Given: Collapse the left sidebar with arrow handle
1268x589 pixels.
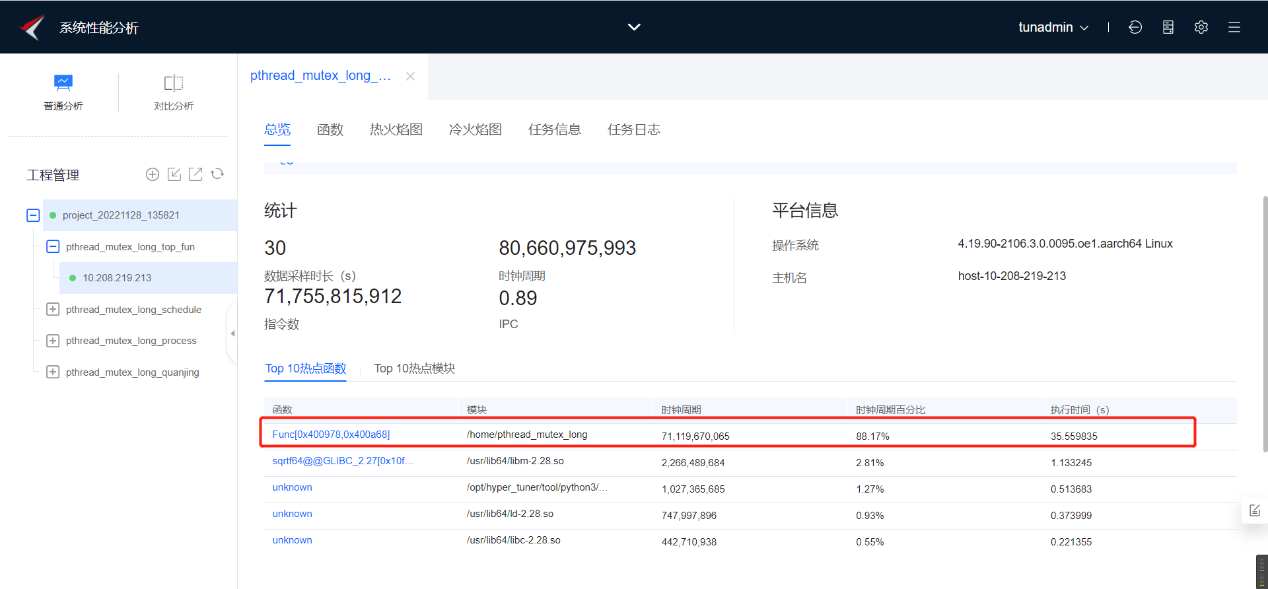Looking at the screenshot, I should tap(232, 333).
